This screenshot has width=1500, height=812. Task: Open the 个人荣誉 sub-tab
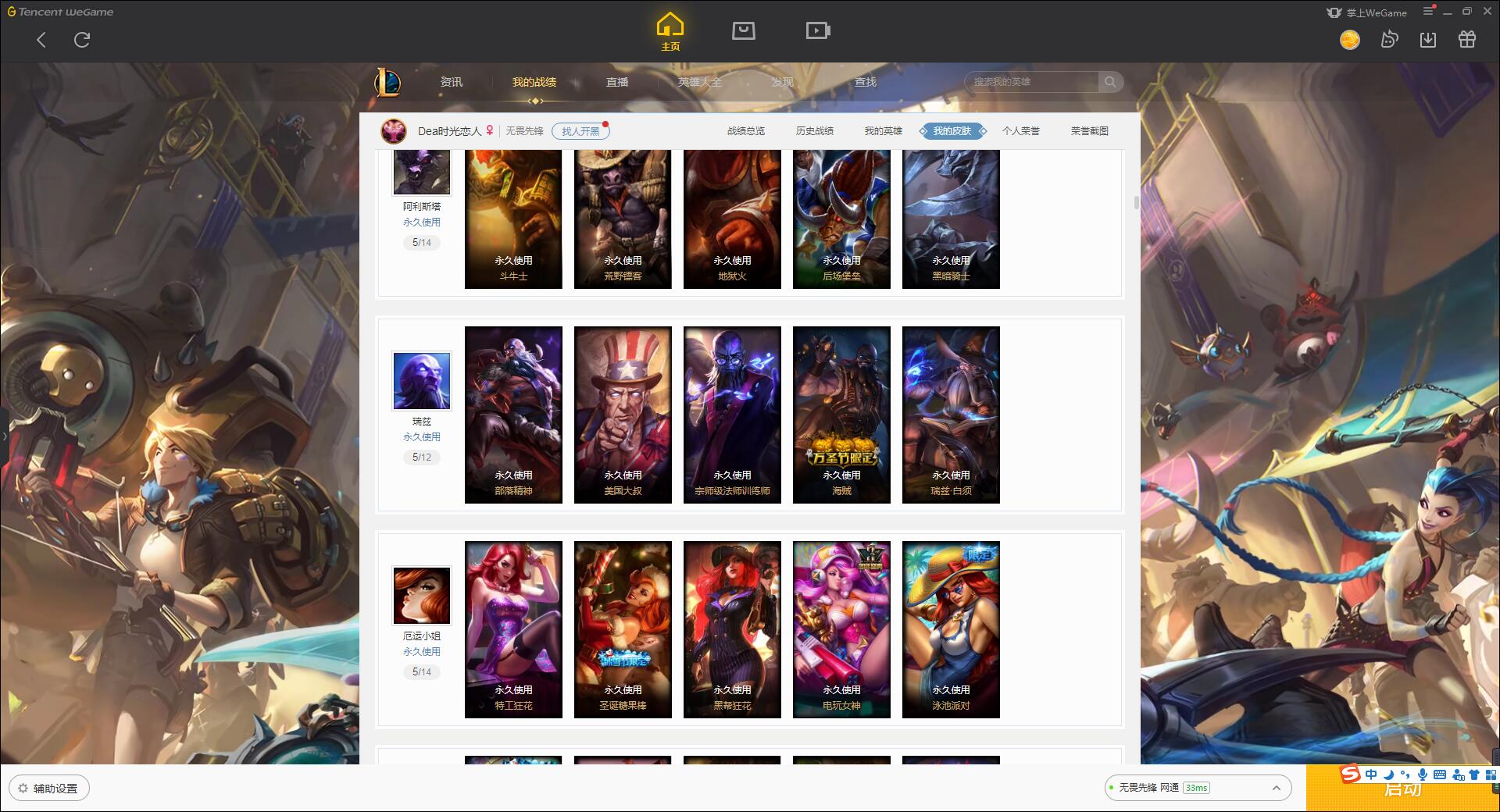pyautogui.click(x=1021, y=131)
